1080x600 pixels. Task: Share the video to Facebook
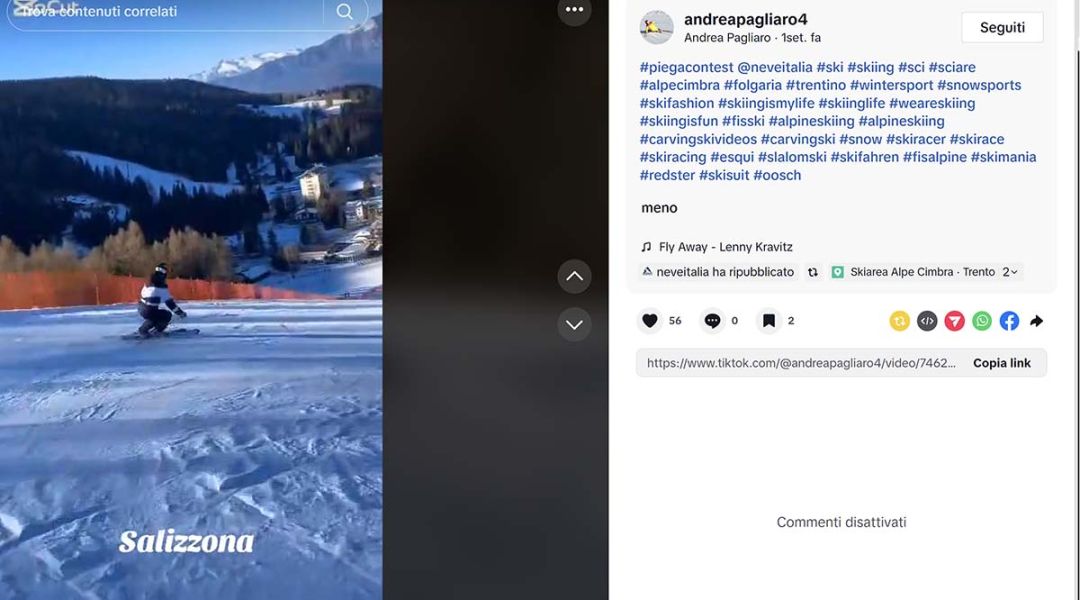[1009, 321]
